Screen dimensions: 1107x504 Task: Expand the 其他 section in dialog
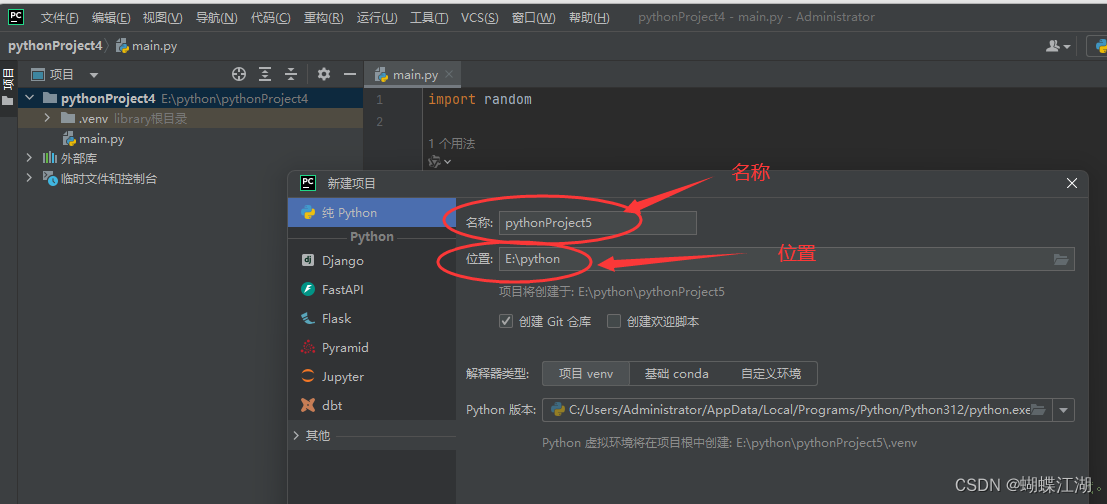pos(297,436)
